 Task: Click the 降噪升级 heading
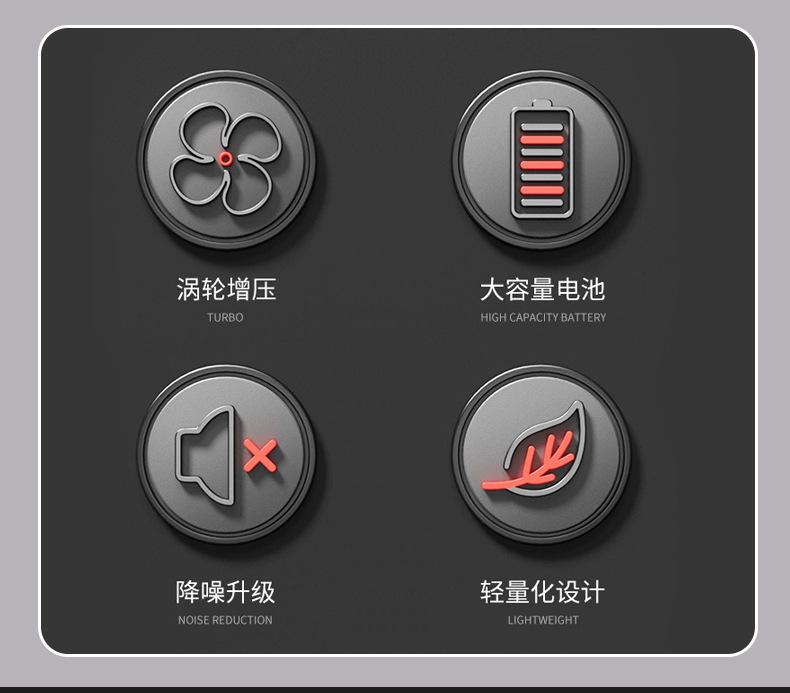click(x=225, y=592)
